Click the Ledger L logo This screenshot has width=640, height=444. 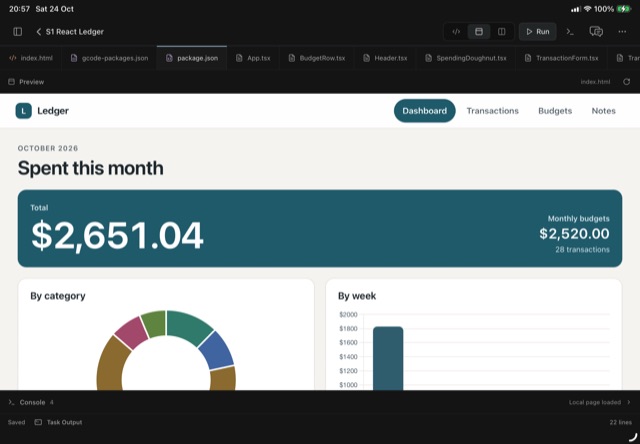click(x=24, y=111)
